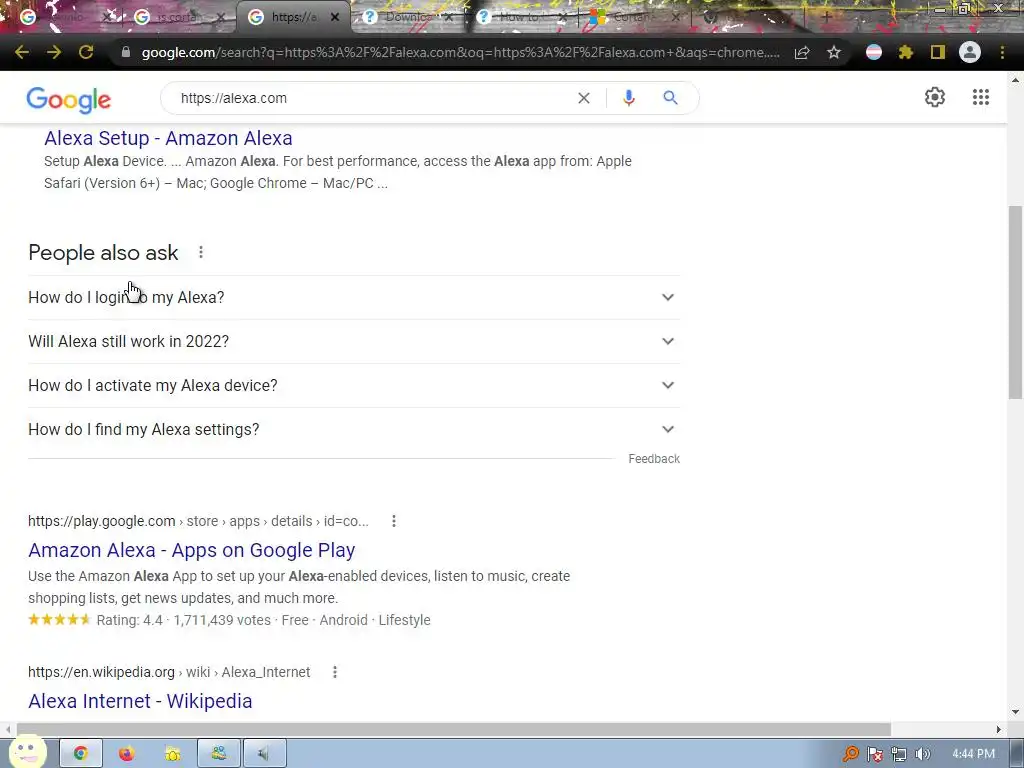The width and height of the screenshot is (1024, 768).
Task: Toggle the Chrome side panel icon
Action: [938, 52]
